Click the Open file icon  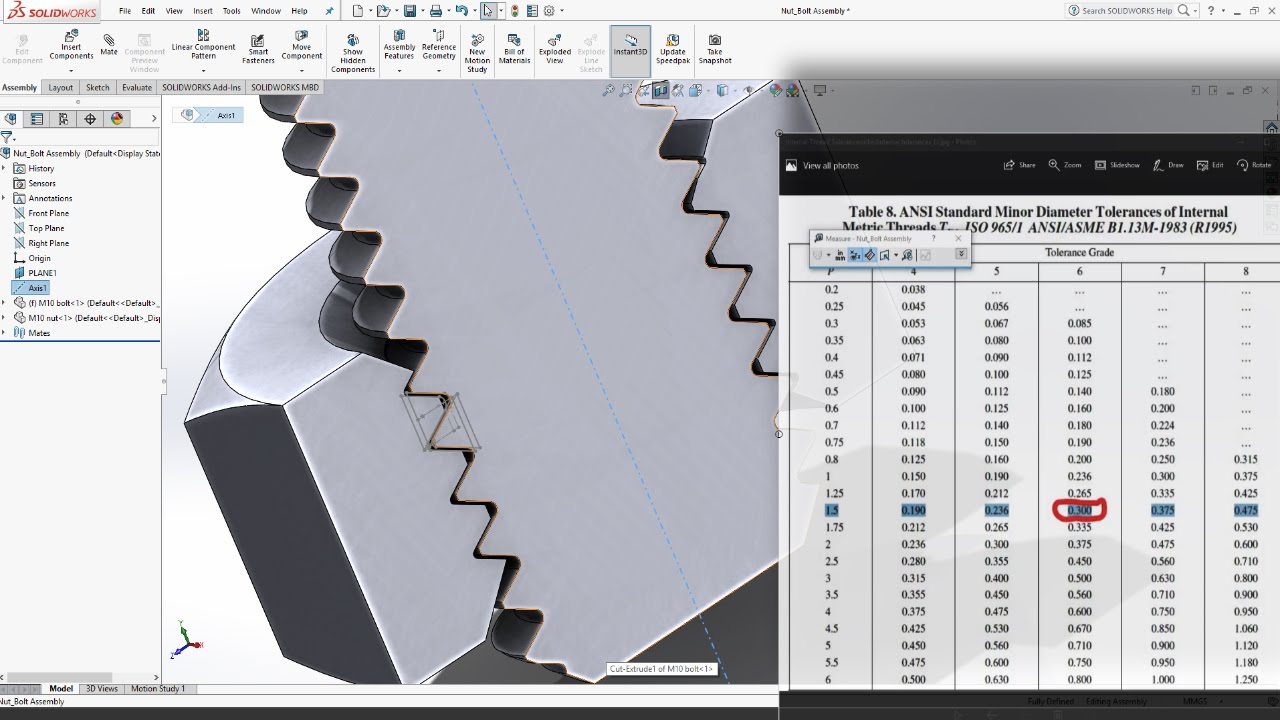[382, 10]
